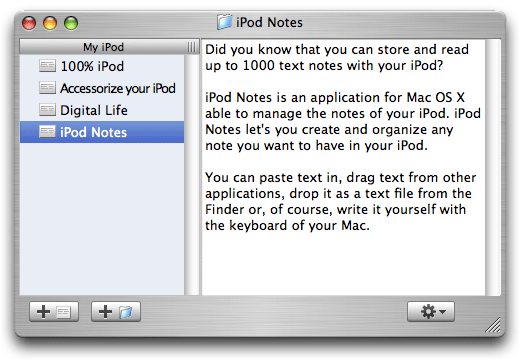
Task: Click the folder icon in the window title
Action: tap(225, 22)
